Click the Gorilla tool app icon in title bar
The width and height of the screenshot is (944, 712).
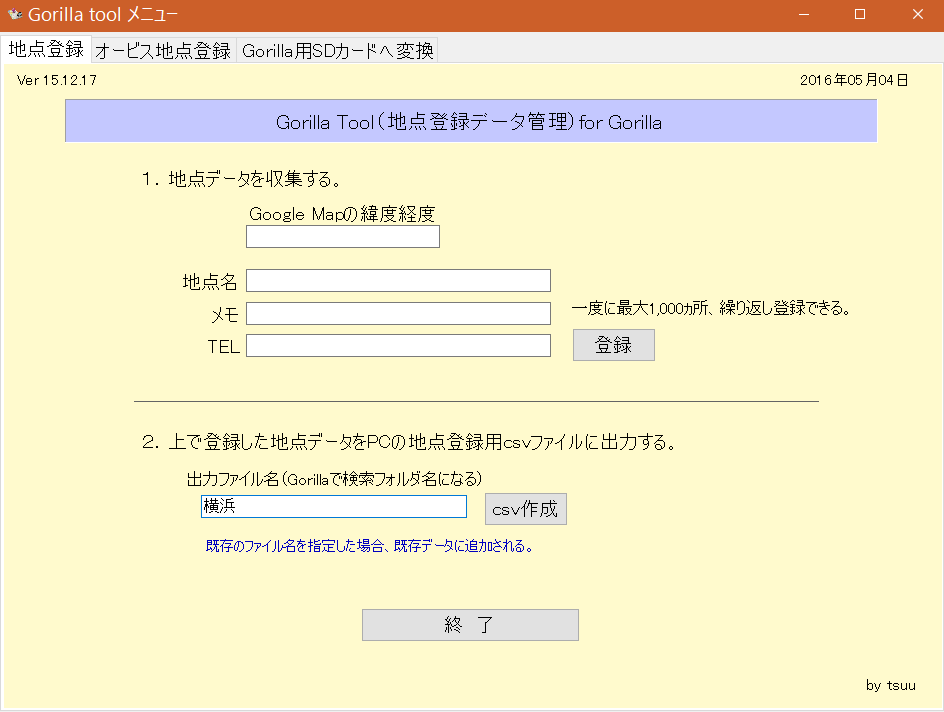(x=14, y=15)
